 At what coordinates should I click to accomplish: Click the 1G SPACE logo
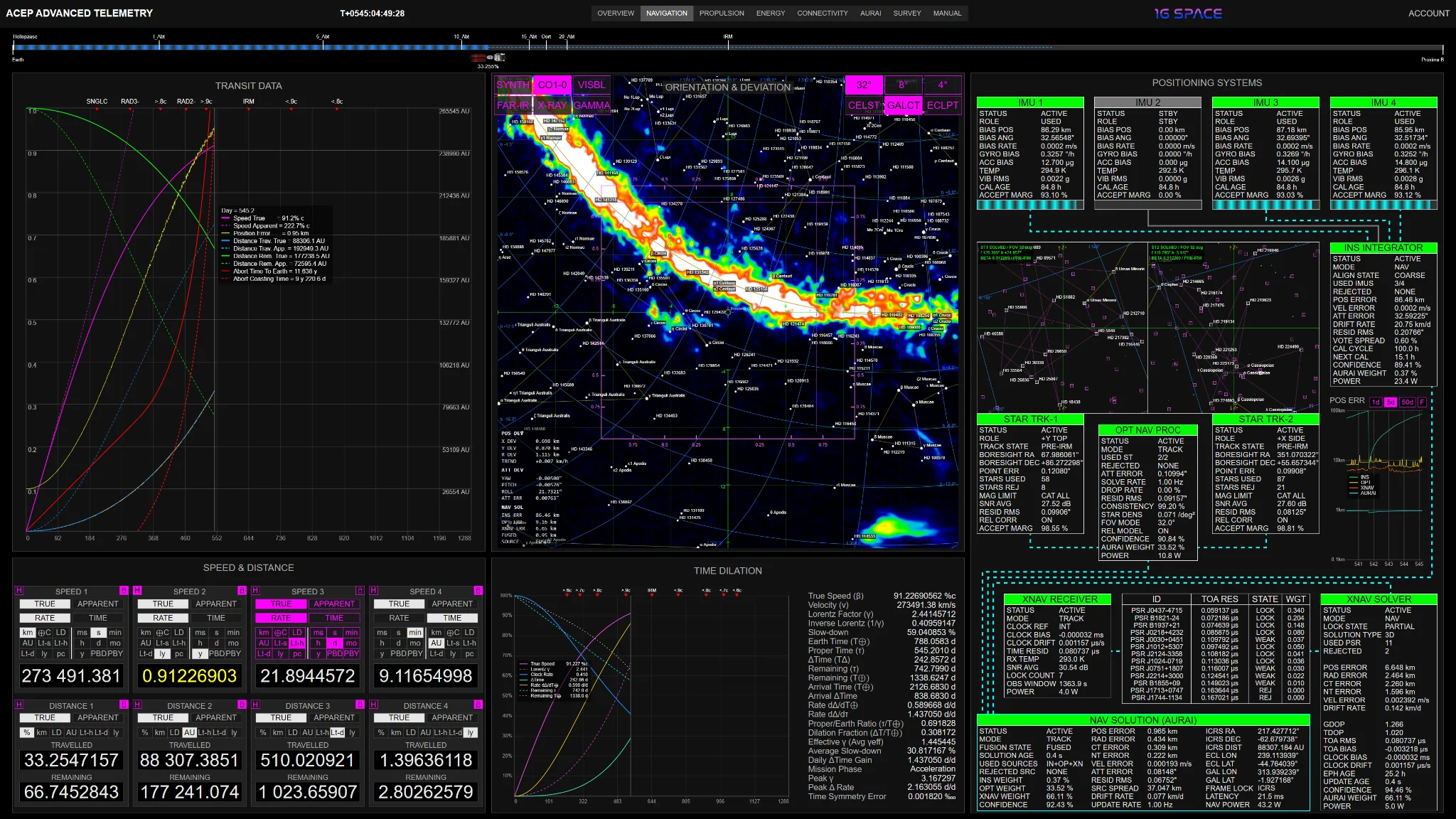pos(1188,13)
